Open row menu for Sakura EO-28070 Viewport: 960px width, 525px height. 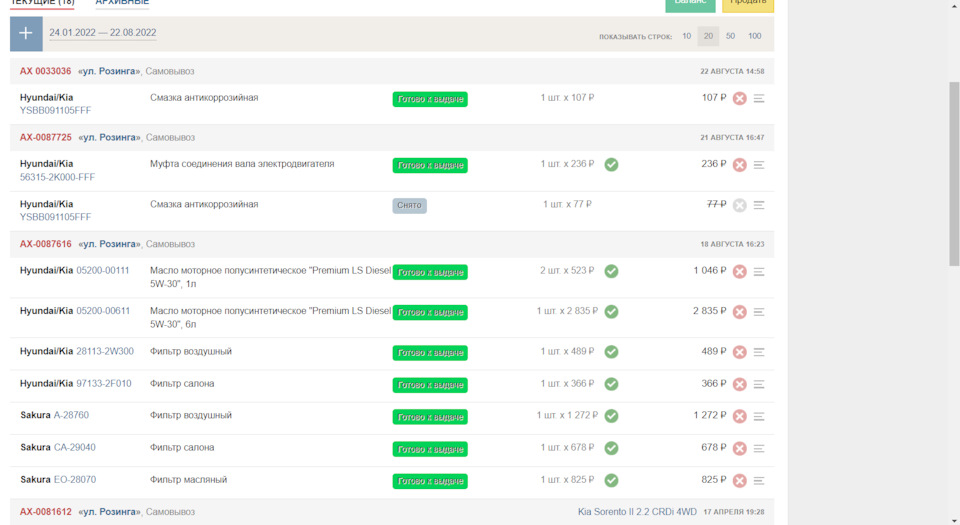[759, 480]
